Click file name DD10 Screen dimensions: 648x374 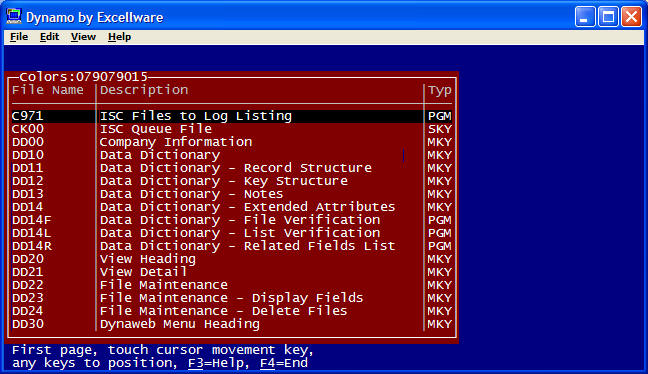(28, 155)
